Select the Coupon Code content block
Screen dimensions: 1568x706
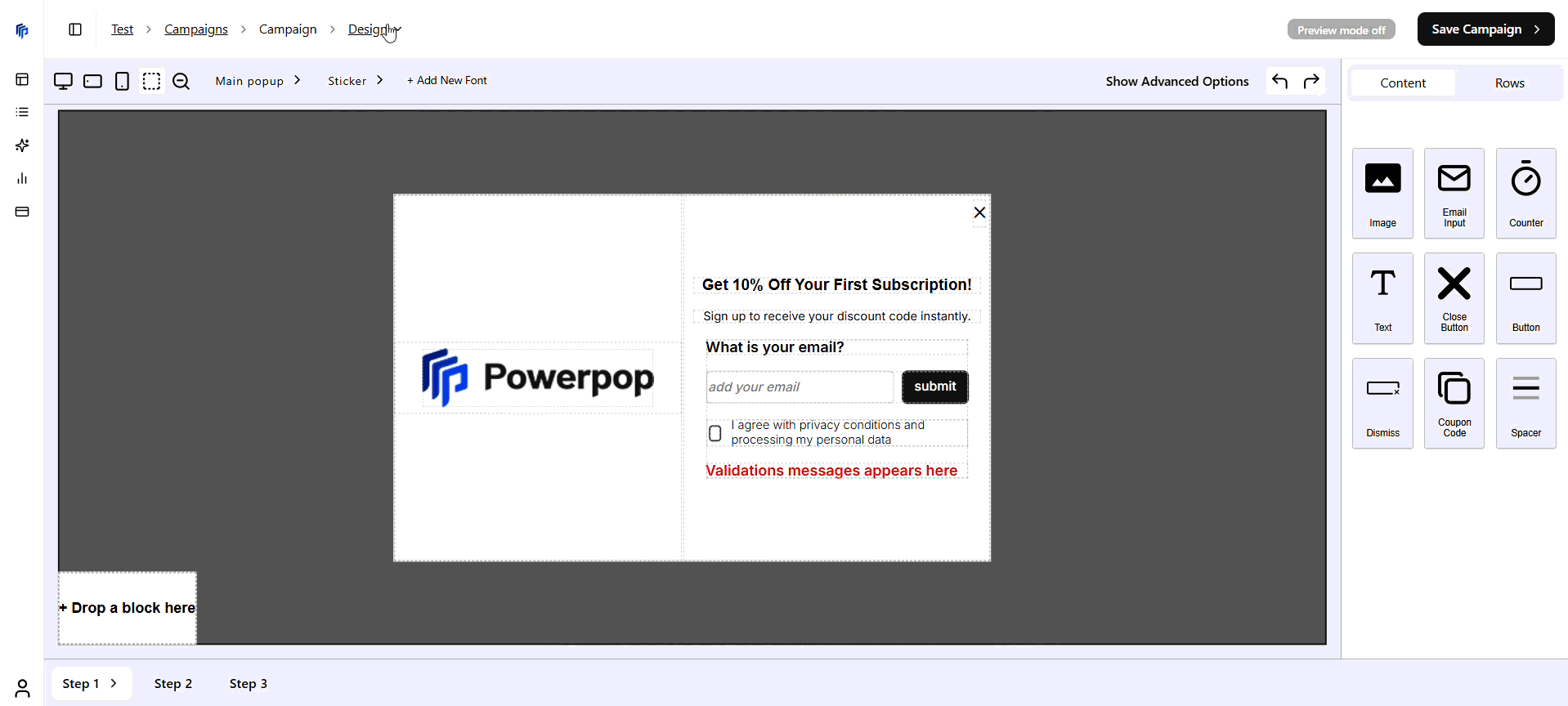pyautogui.click(x=1454, y=404)
